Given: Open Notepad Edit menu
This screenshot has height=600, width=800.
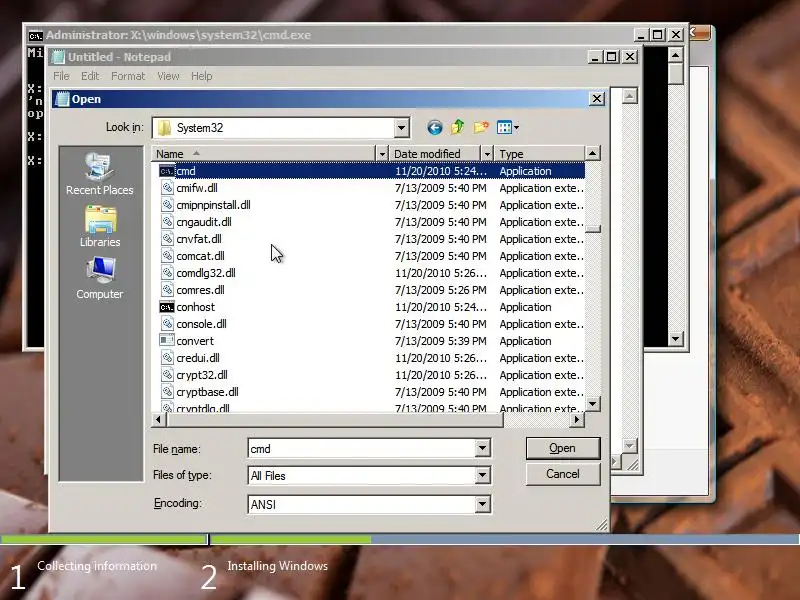Looking at the screenshot, I should coord(90,76).
